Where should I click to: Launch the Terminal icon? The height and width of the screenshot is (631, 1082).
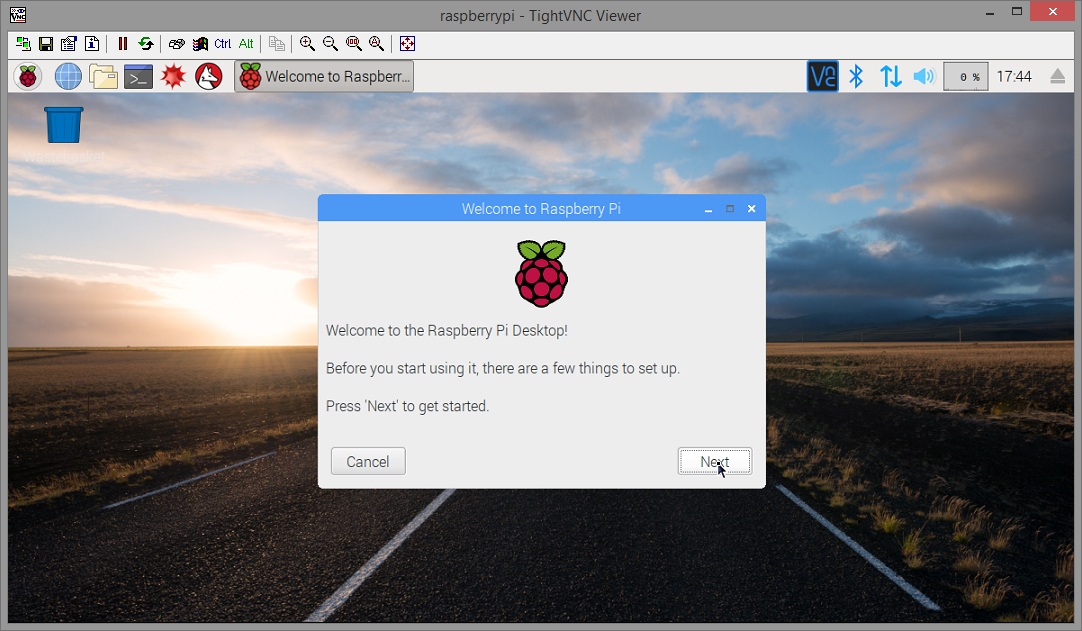(138, 77)
